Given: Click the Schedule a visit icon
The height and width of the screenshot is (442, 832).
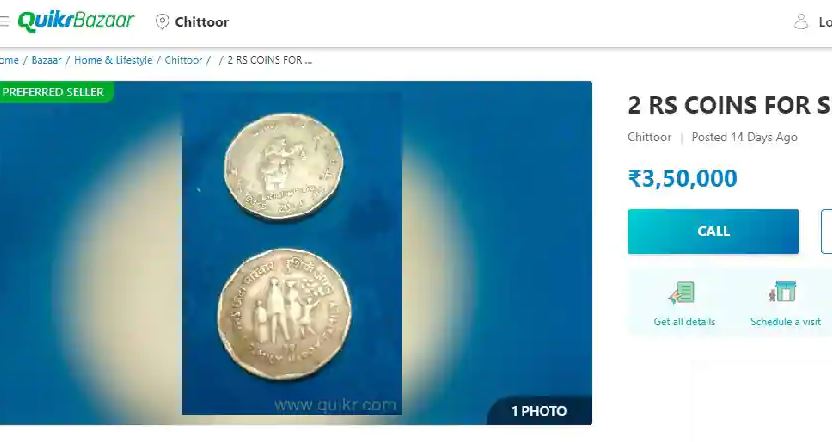Looking at the screenshot, I should (x=783, y=292).
